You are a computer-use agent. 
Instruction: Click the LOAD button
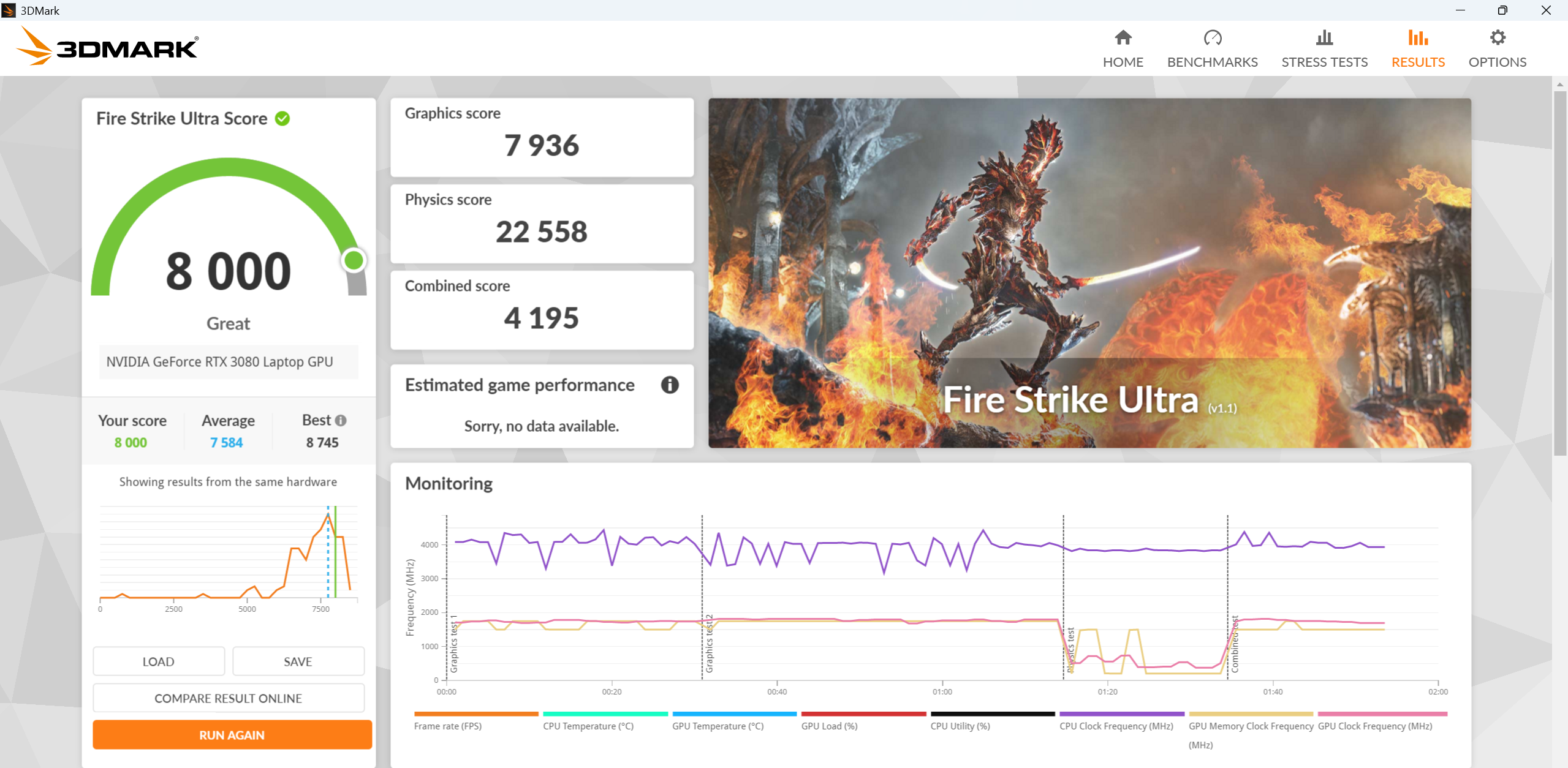[x=159, y=661]
